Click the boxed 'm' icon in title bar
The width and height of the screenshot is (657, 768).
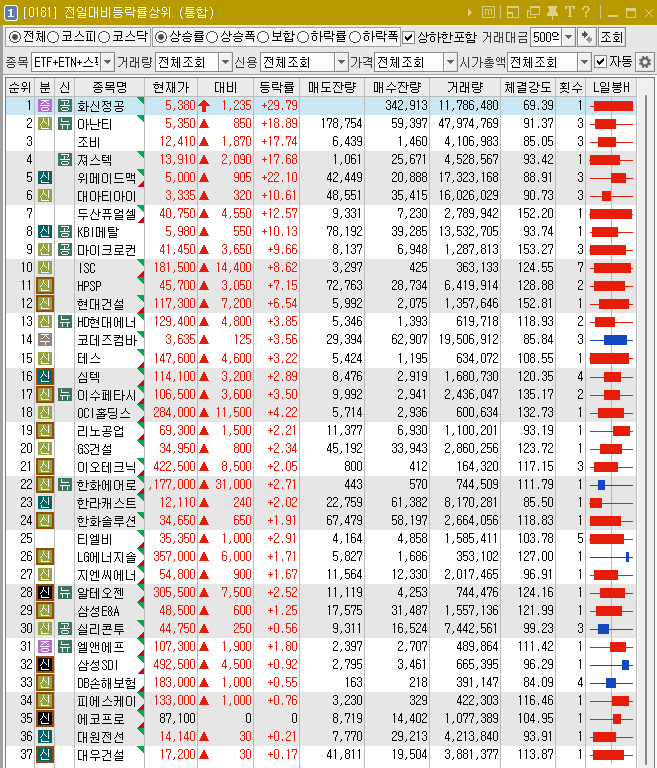[x=488, y=12]
